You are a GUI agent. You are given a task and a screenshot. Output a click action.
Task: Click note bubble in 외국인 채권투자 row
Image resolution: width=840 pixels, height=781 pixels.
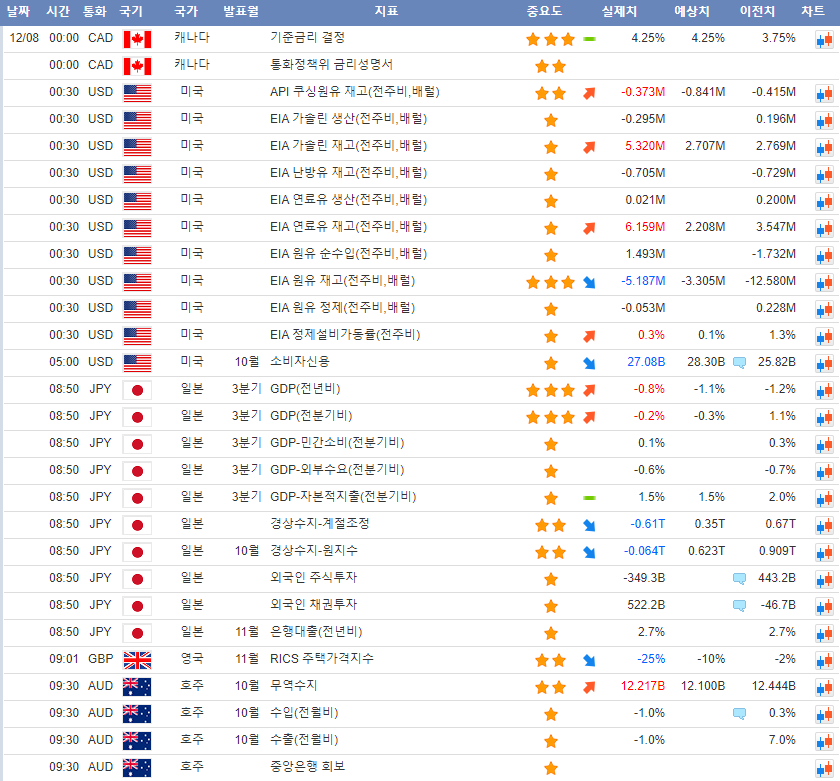(739, 605)
